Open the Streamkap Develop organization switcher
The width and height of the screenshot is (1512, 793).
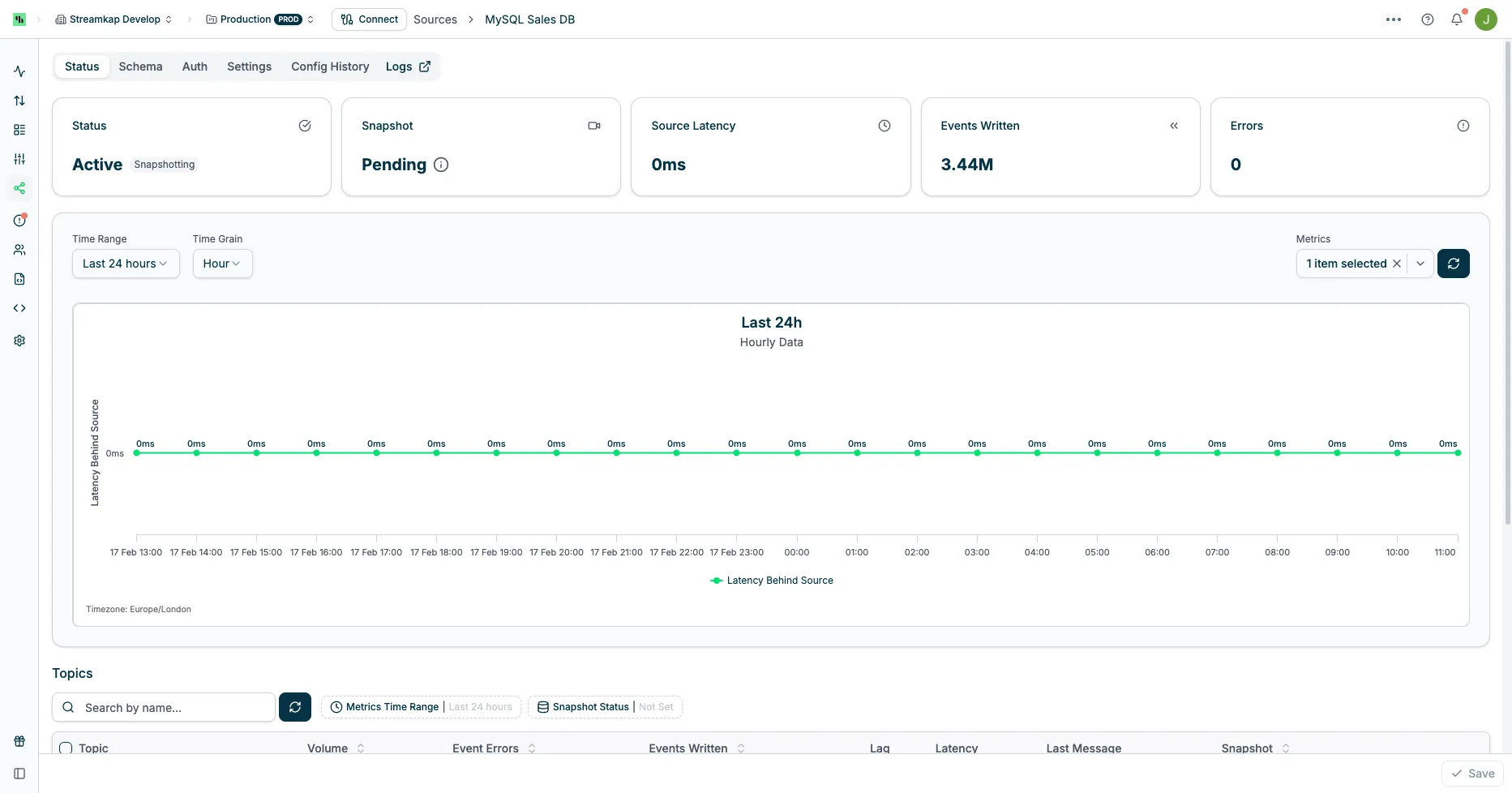click(x=114, y=19)
